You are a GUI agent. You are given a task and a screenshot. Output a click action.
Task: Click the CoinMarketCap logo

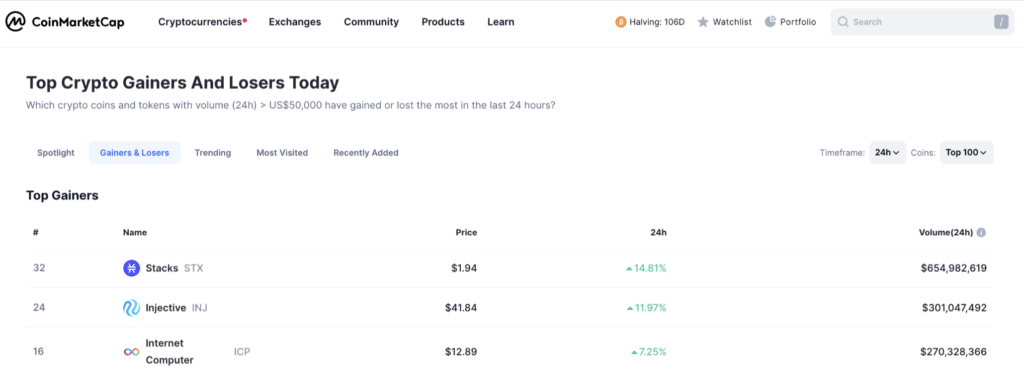click(65, 22)
